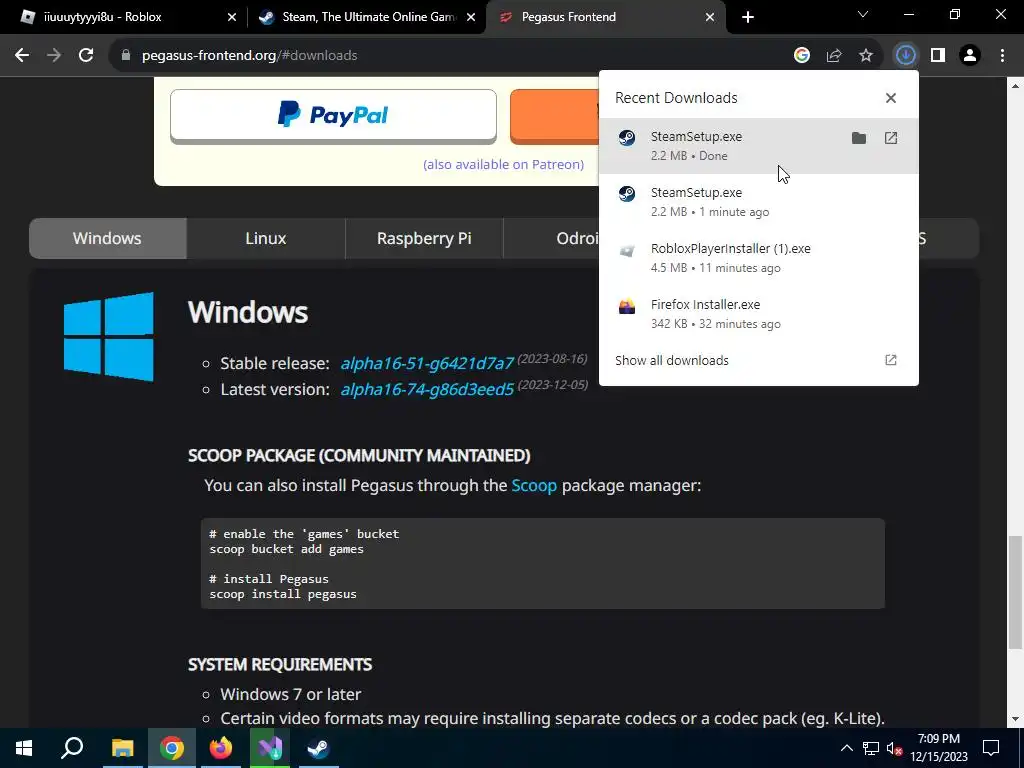Viewport: 1024px width, 768px height.
Task: Select the SteamSetup.exe download from 1 minute ago
Action: 758,202
